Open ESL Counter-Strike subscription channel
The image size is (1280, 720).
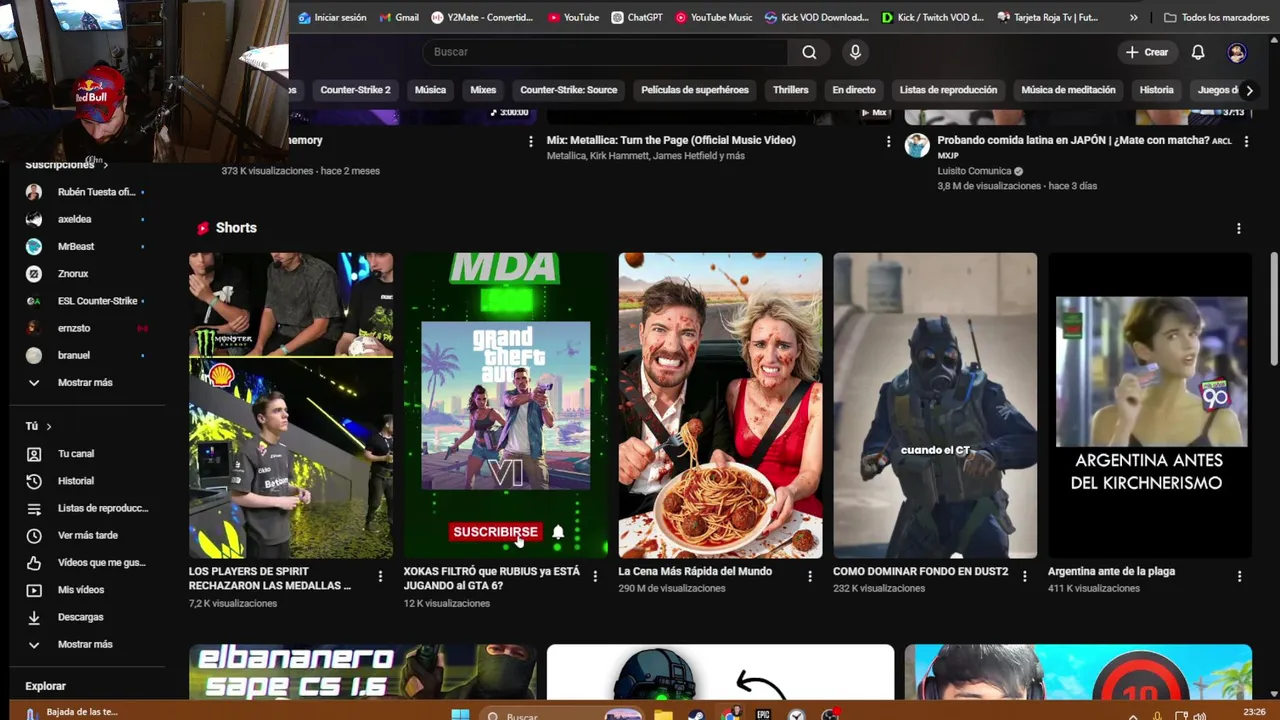point(88,301)
